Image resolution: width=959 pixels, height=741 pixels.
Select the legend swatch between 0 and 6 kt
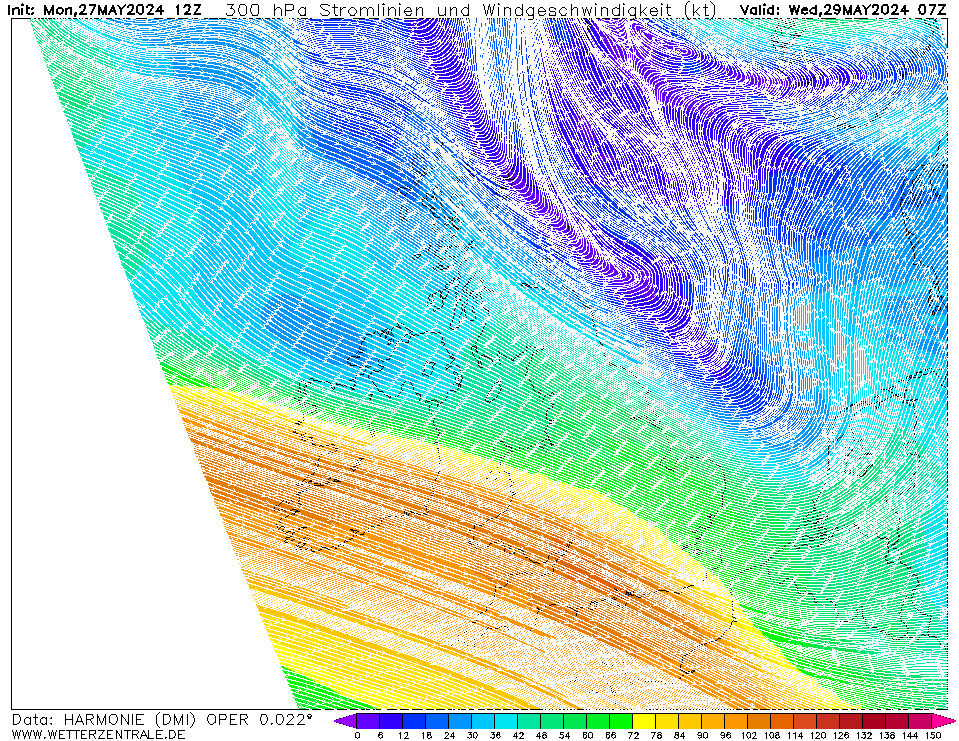coord(368,721)
